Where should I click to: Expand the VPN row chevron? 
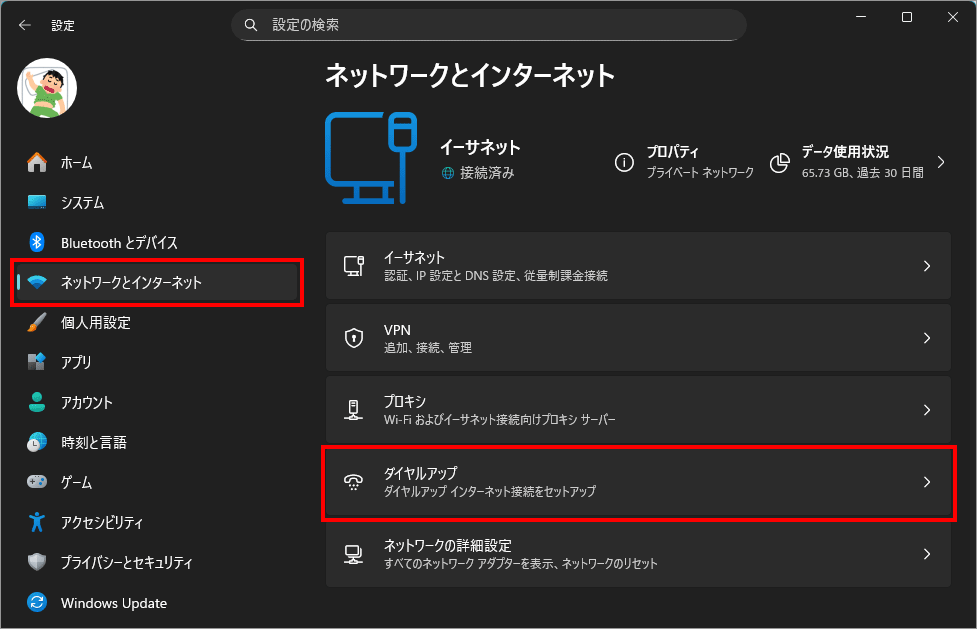(927, 338)
